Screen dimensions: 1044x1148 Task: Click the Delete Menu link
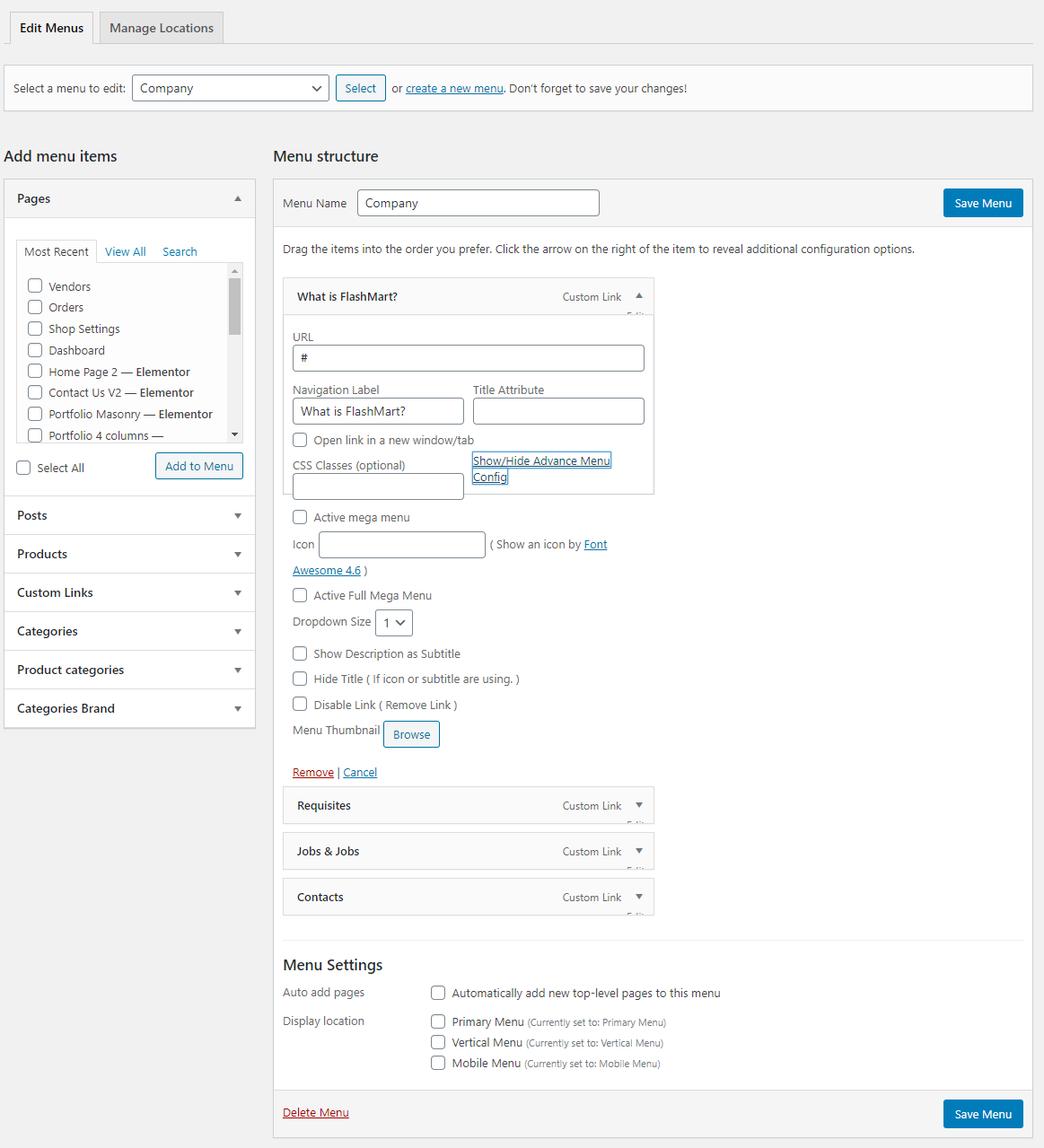316,1112
